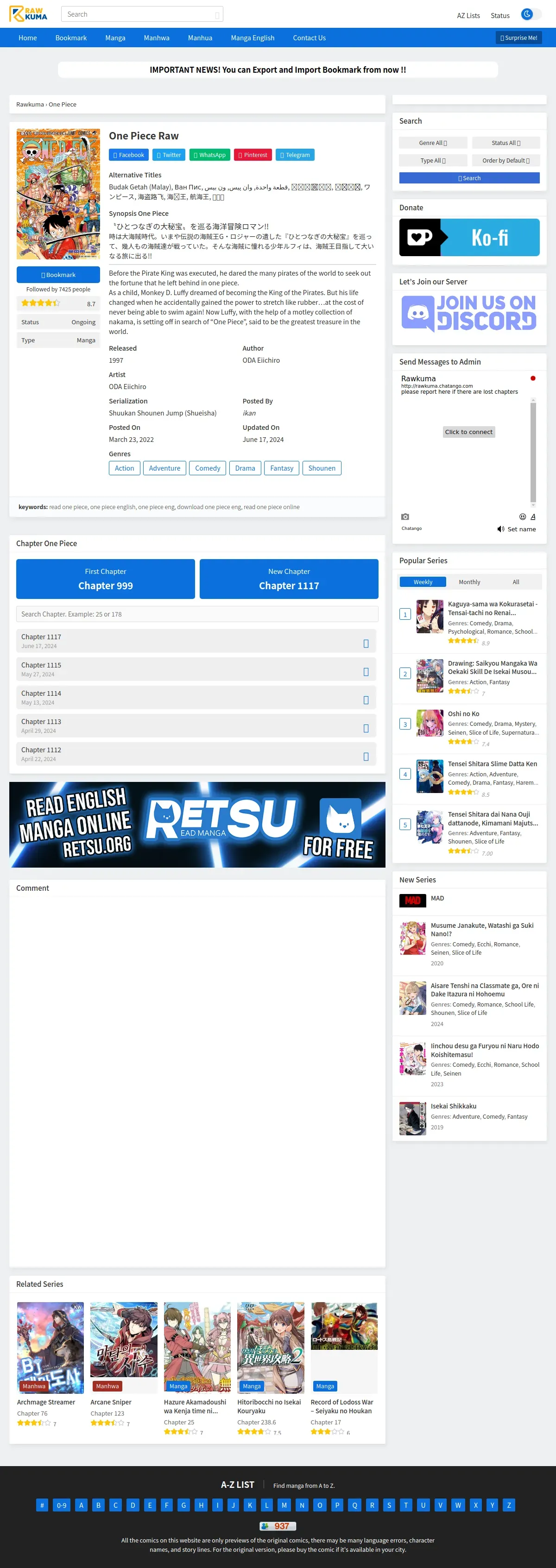Viewport: 556px width, 1568px height.
Task: Open Oshi no Ko thumbnail
Action: [430, 723]
